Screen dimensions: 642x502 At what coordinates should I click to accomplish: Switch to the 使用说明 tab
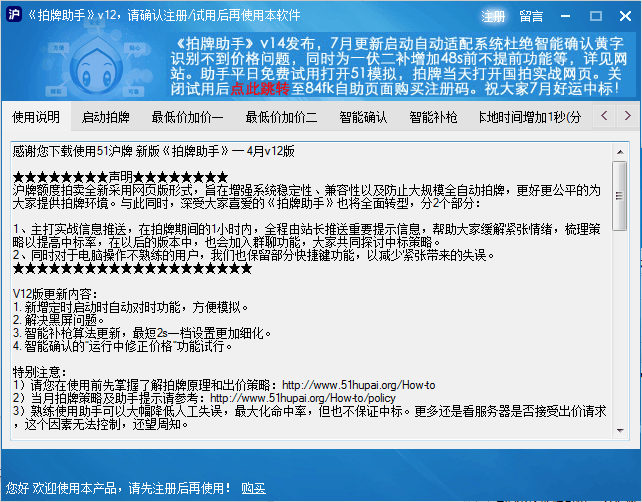pyautogui.click(x=36, y=117)
